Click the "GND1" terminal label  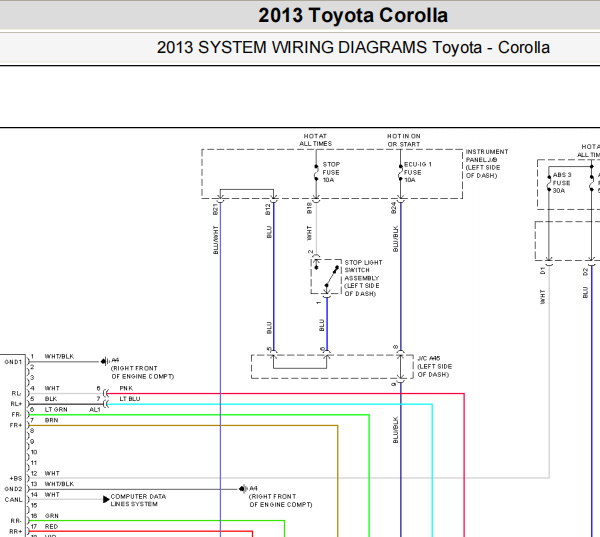[x=13, y=362]
